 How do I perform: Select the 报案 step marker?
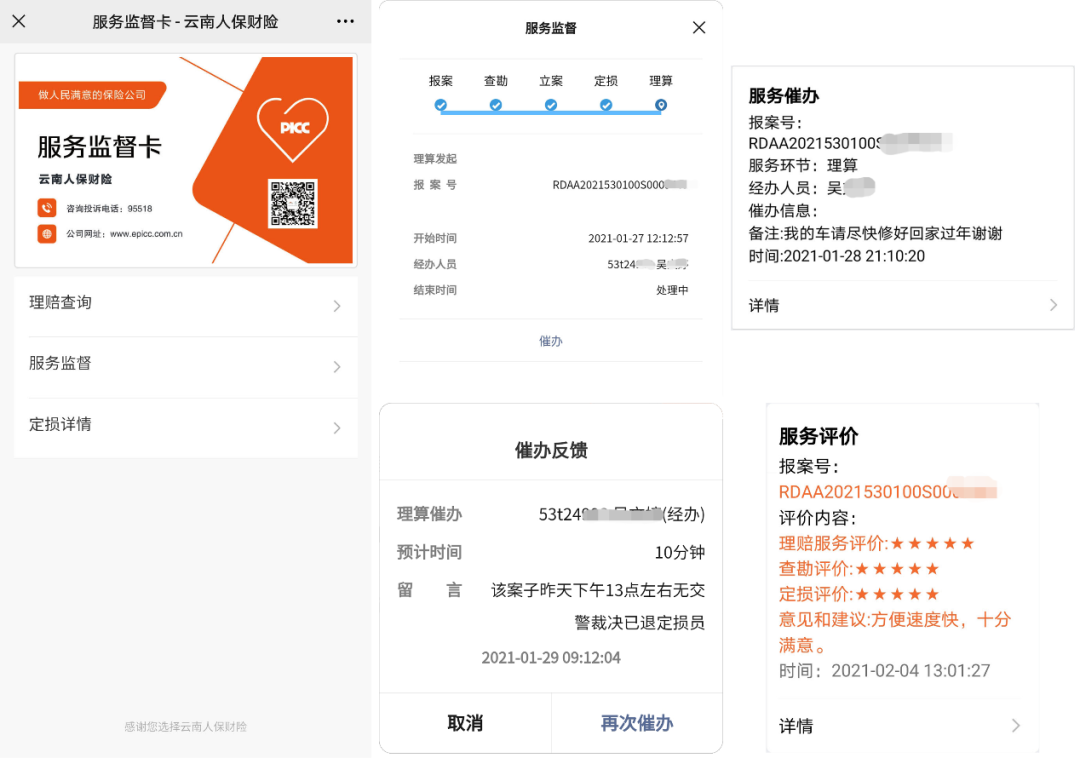click(441, 105)
